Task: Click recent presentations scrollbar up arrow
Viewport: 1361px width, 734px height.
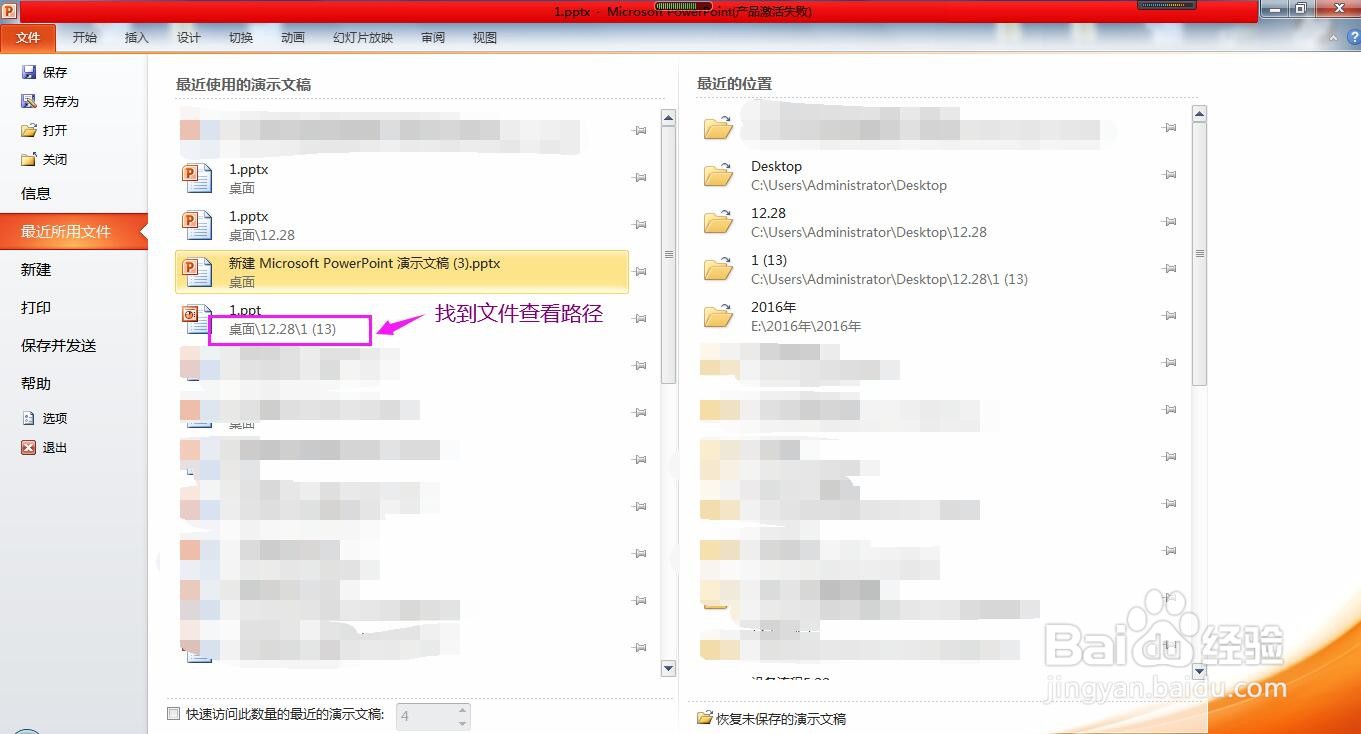Action: [x=669, y=118]
